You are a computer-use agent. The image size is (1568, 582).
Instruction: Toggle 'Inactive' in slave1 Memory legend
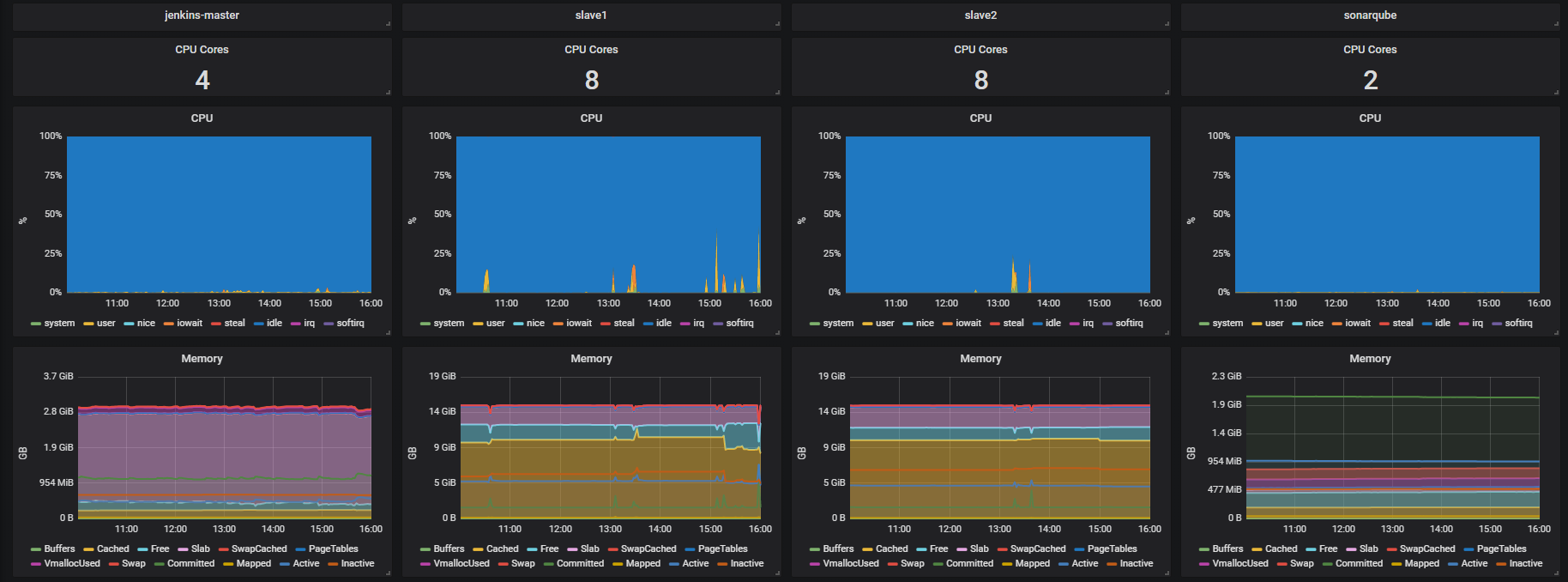click(747, 564)
